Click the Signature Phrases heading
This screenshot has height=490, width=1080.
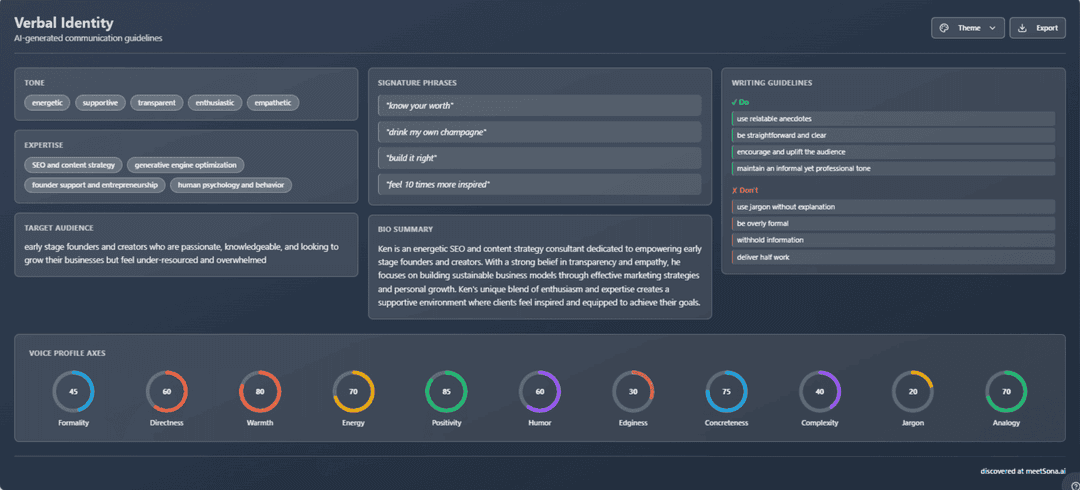[x=417, y=83]
